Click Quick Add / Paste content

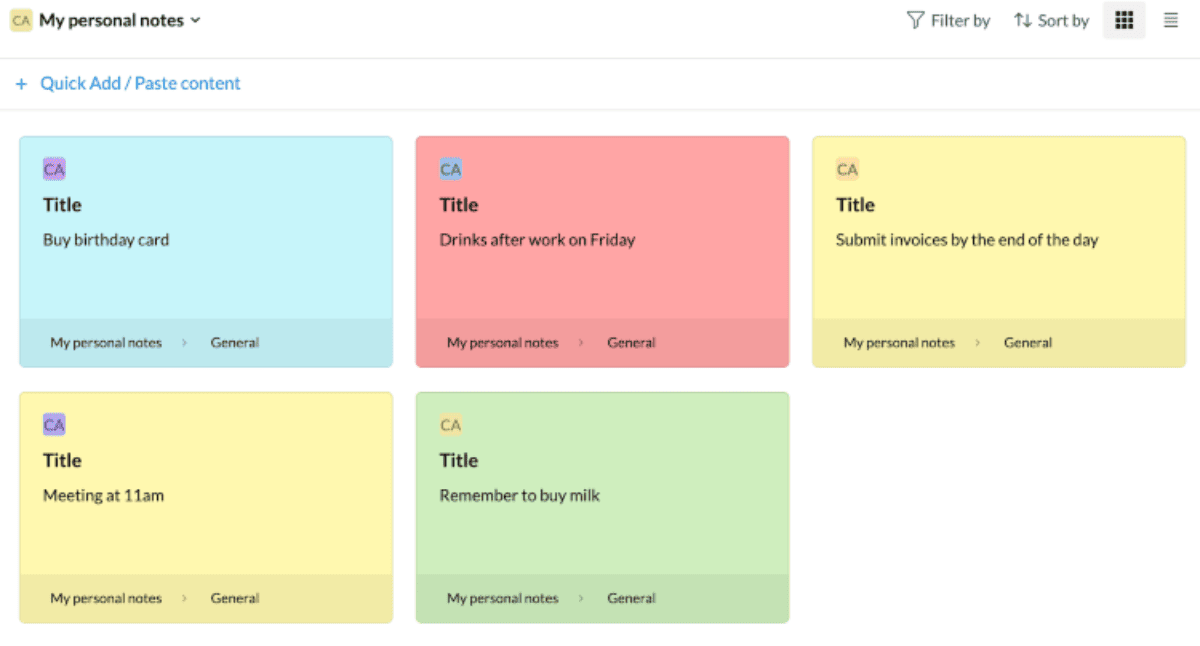(140, 84)
